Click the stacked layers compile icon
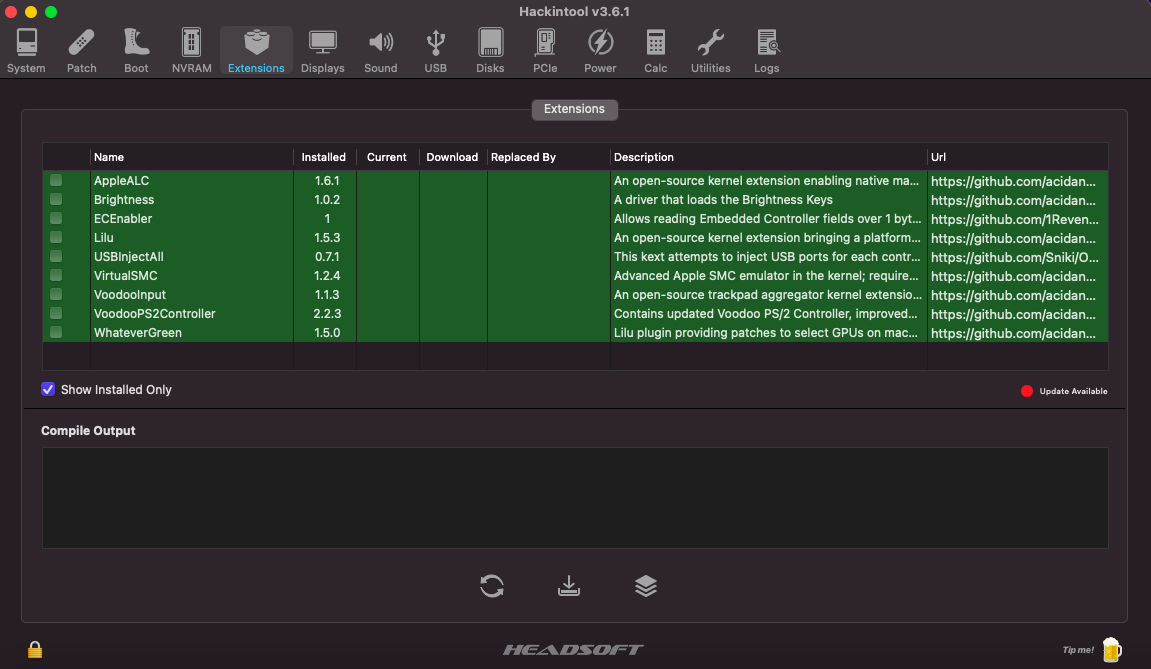 [646, 586]
